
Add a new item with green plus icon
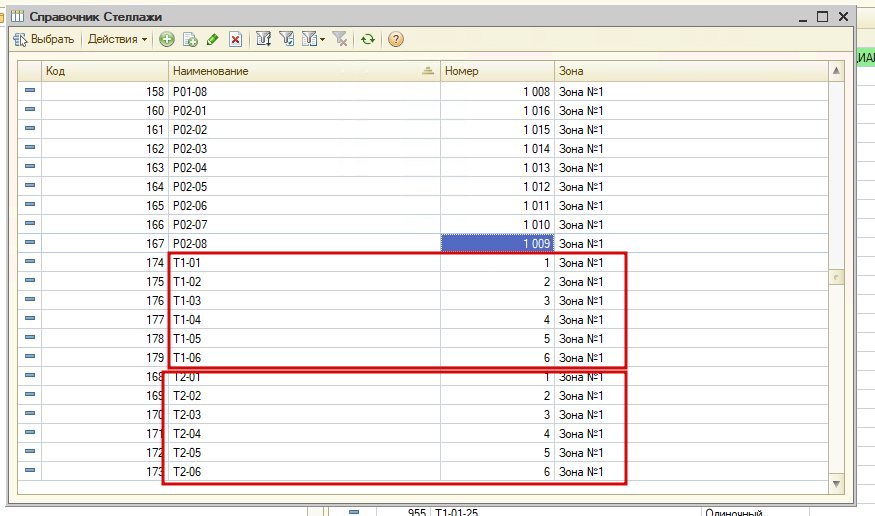pos(166,40)
